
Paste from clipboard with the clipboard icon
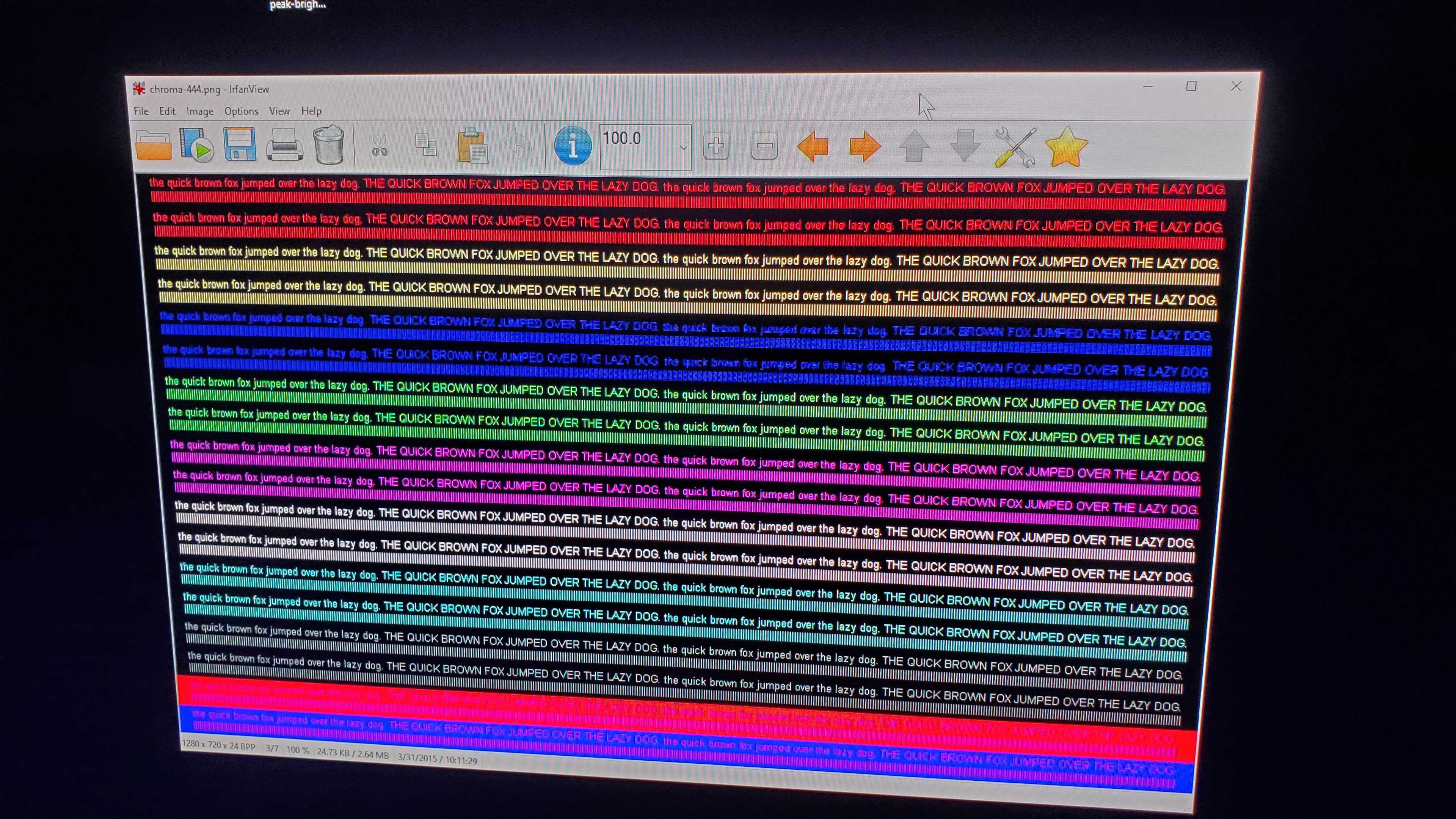[472, 146]
